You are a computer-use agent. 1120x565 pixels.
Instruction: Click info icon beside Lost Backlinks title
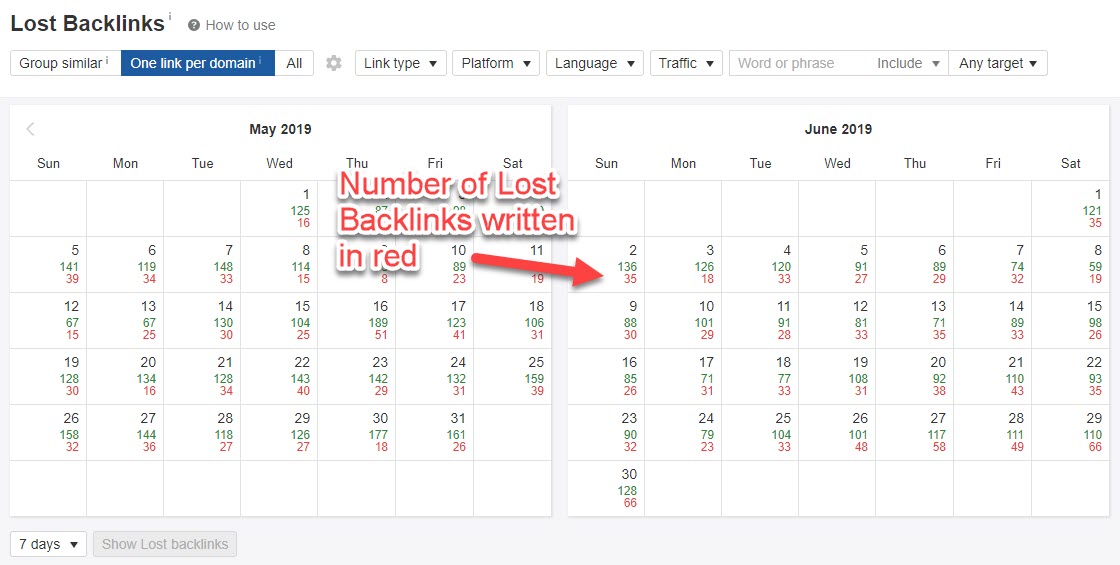(170, 17)
